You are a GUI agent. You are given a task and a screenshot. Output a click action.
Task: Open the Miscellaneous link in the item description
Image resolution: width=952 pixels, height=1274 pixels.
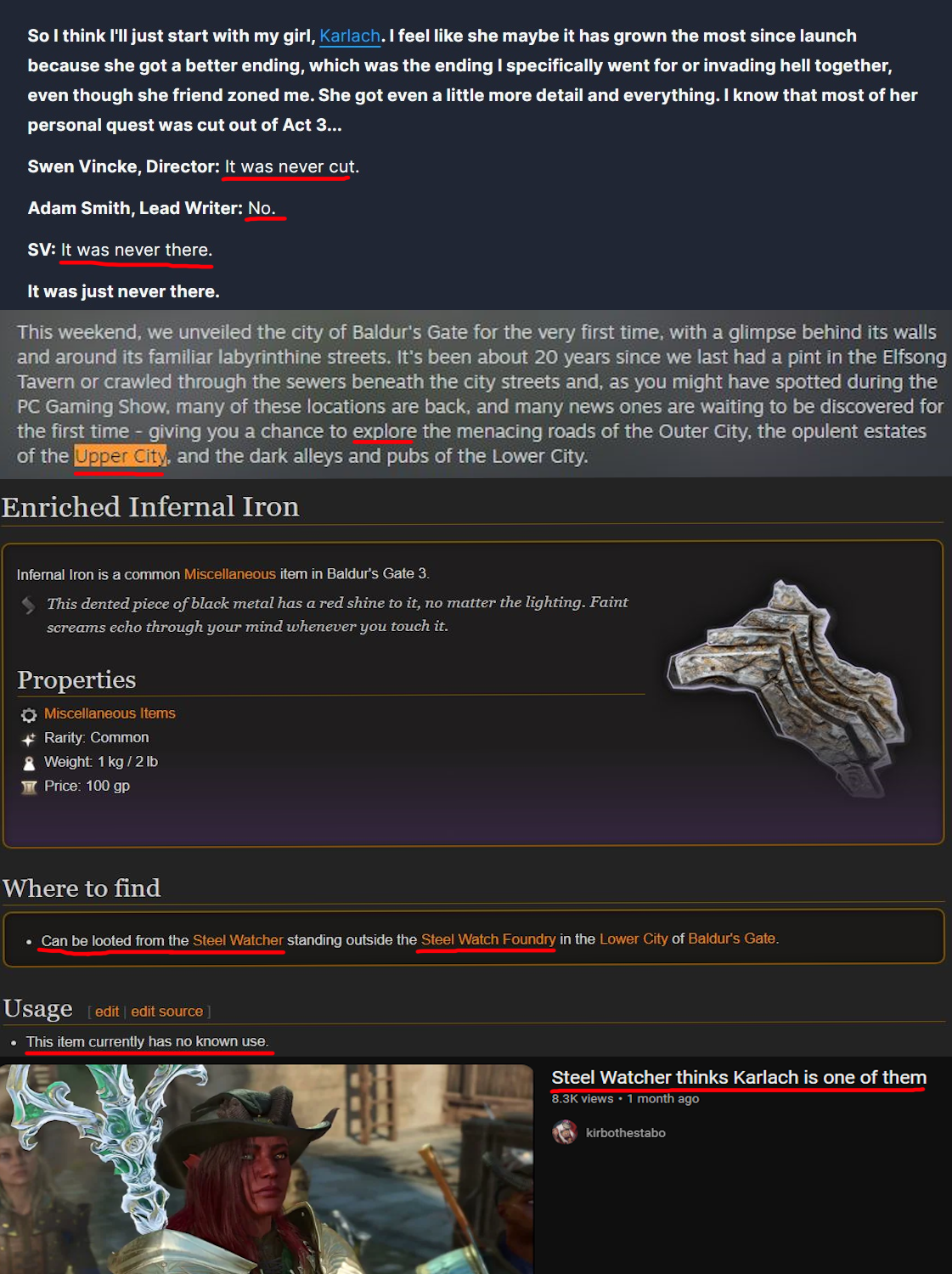230,574
